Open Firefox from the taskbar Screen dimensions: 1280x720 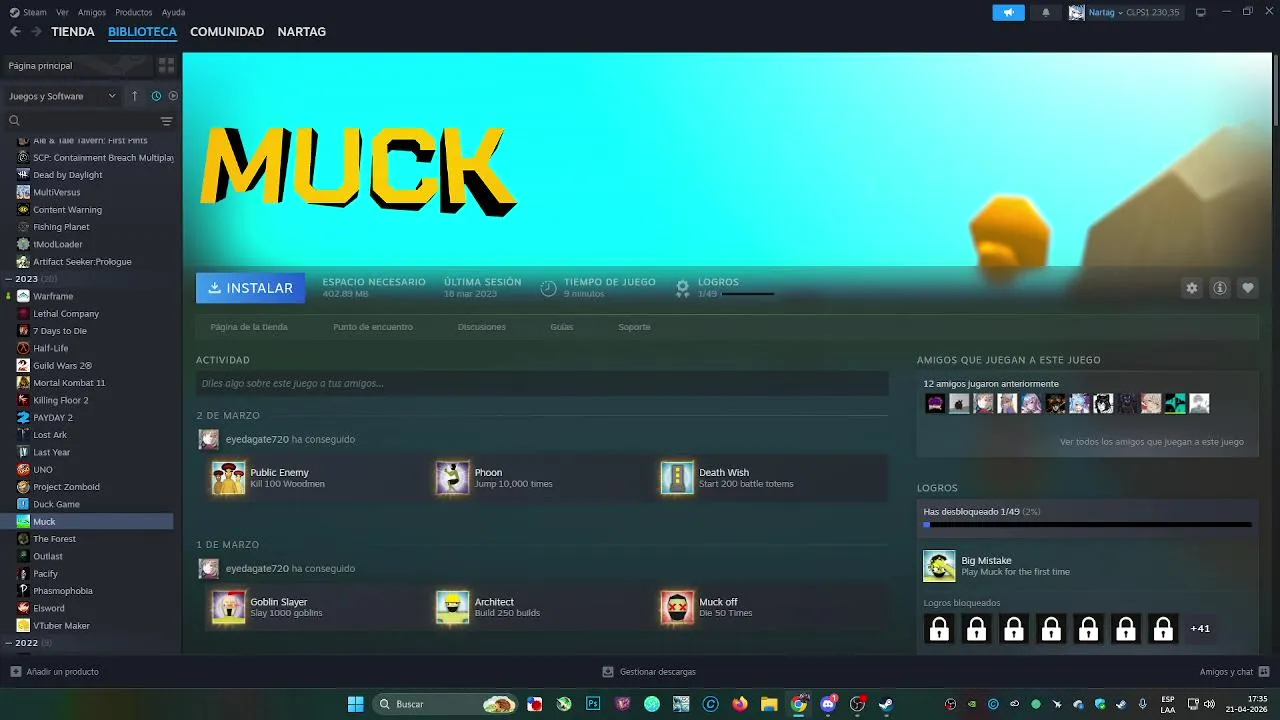[x=740, y=704]
